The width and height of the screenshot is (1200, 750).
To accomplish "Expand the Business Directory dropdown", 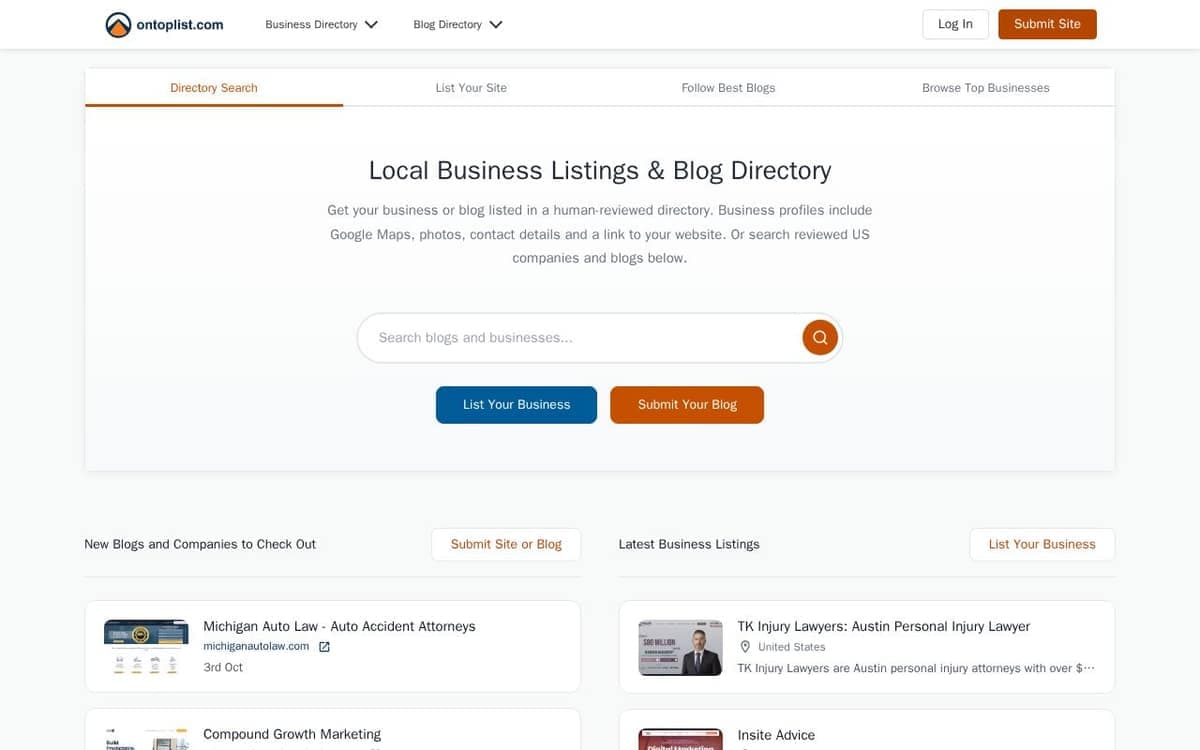I will (321, 24).
